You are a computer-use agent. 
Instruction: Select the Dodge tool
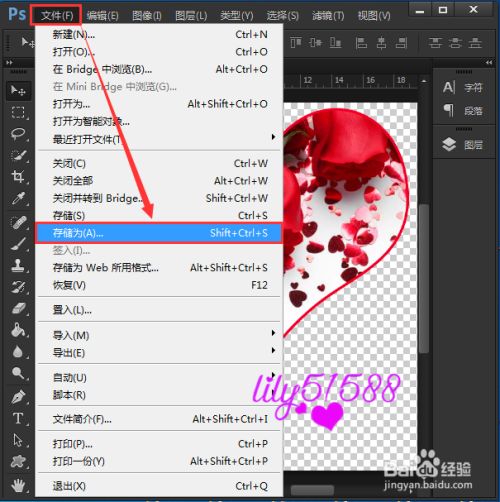(x=18, y=373)
